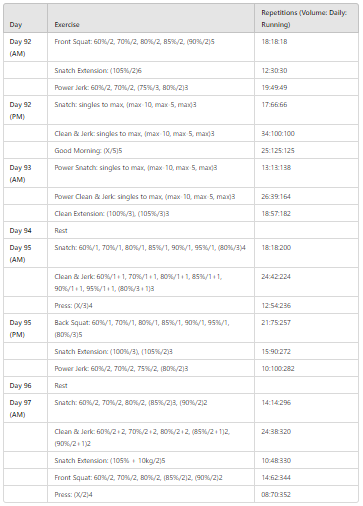Select the Day 95 (PM) cell
Viewport: 363px width, 506px height.
coord(25,328)
